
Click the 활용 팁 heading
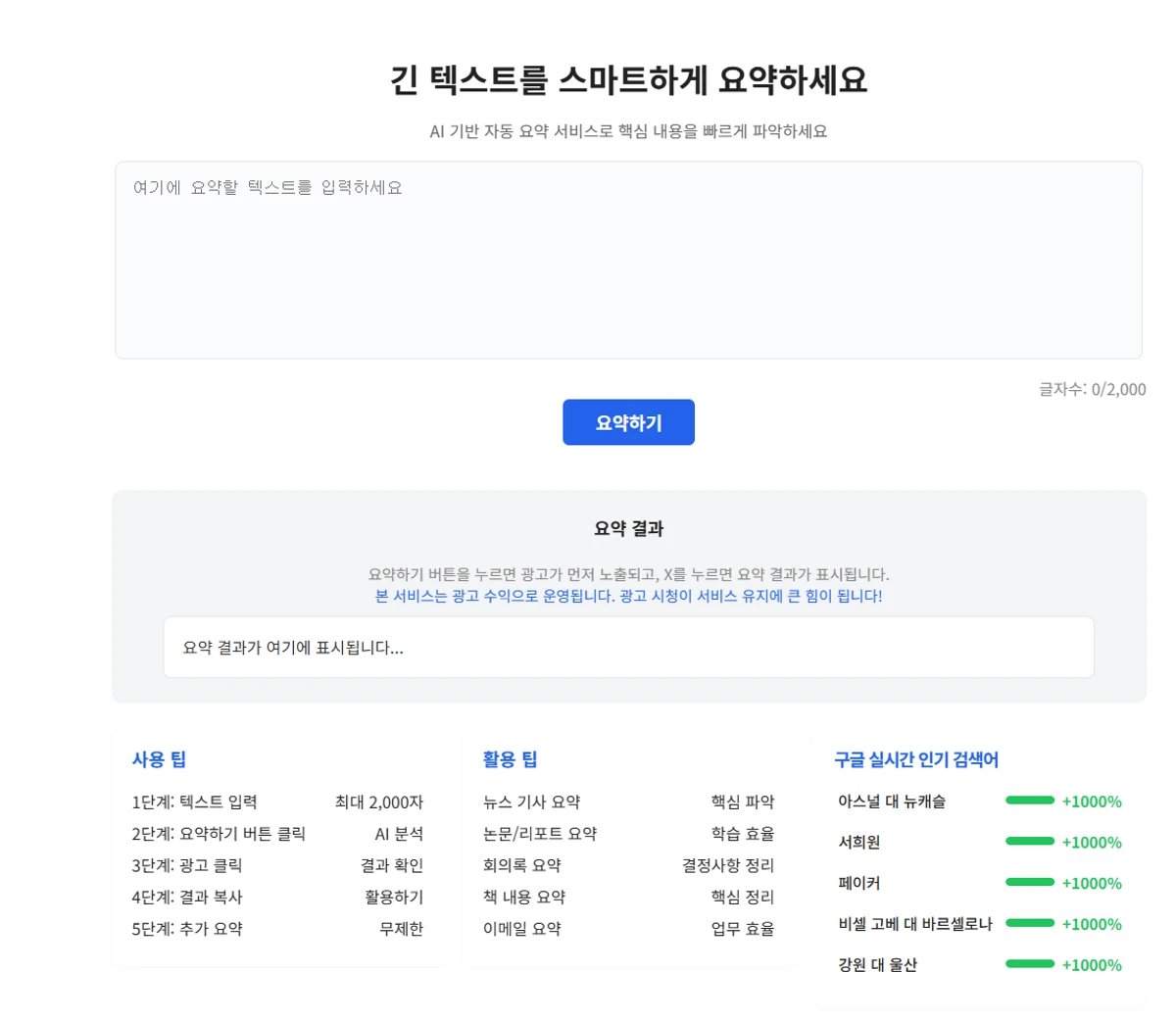coord(510,759)
